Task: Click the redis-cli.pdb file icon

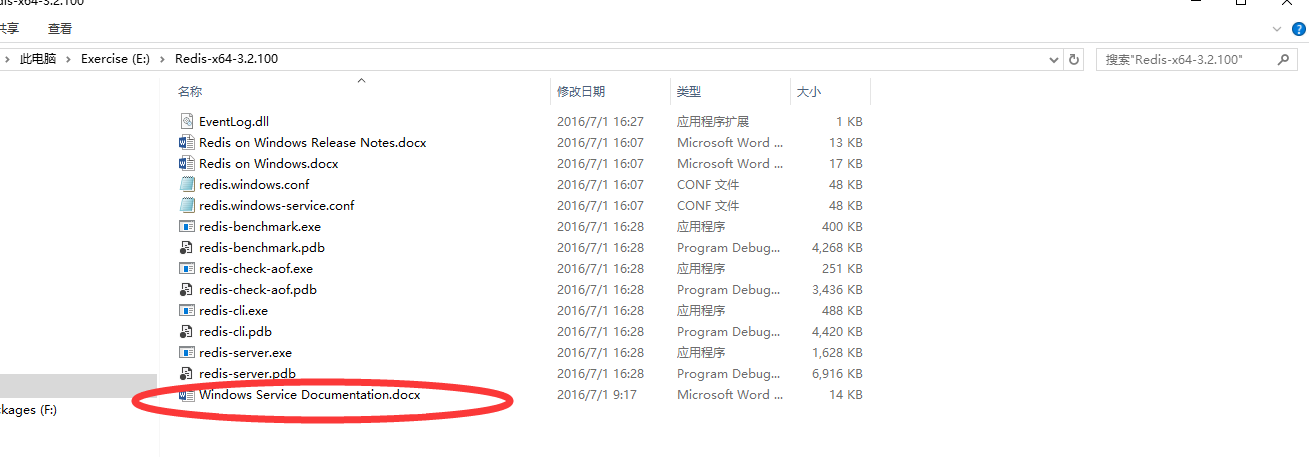Action: [186, 331]
